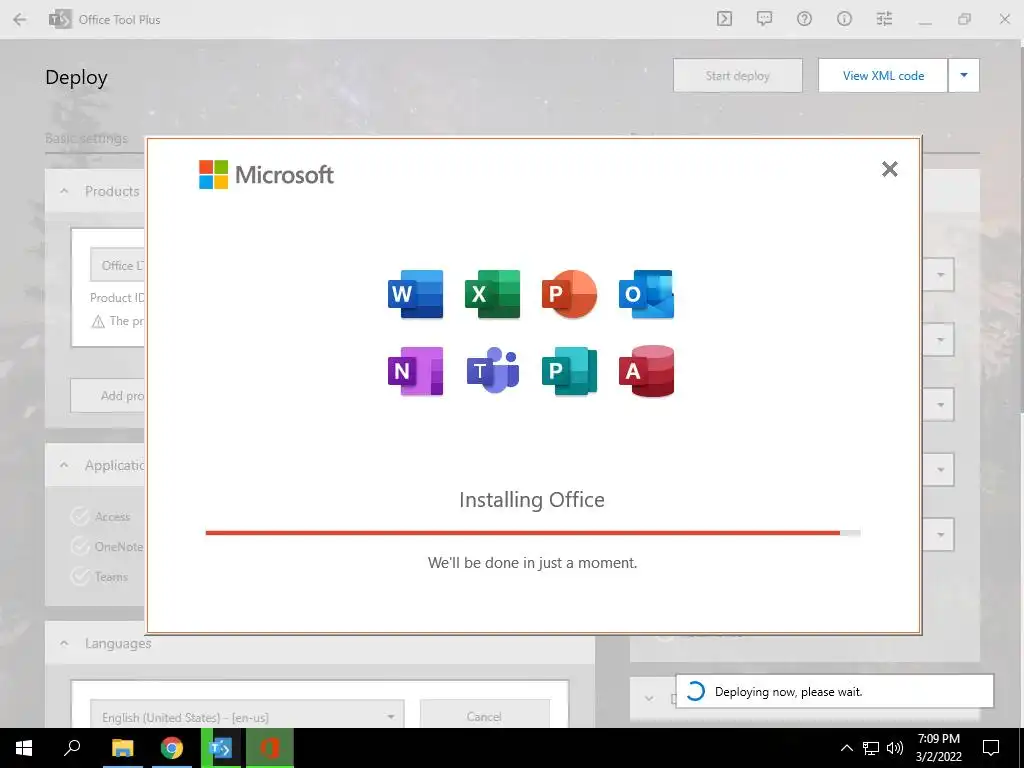Open Google Chrome from taskbar
Image resolution: width=1024 pixels, height=768 pixels.
coord(172,748)
